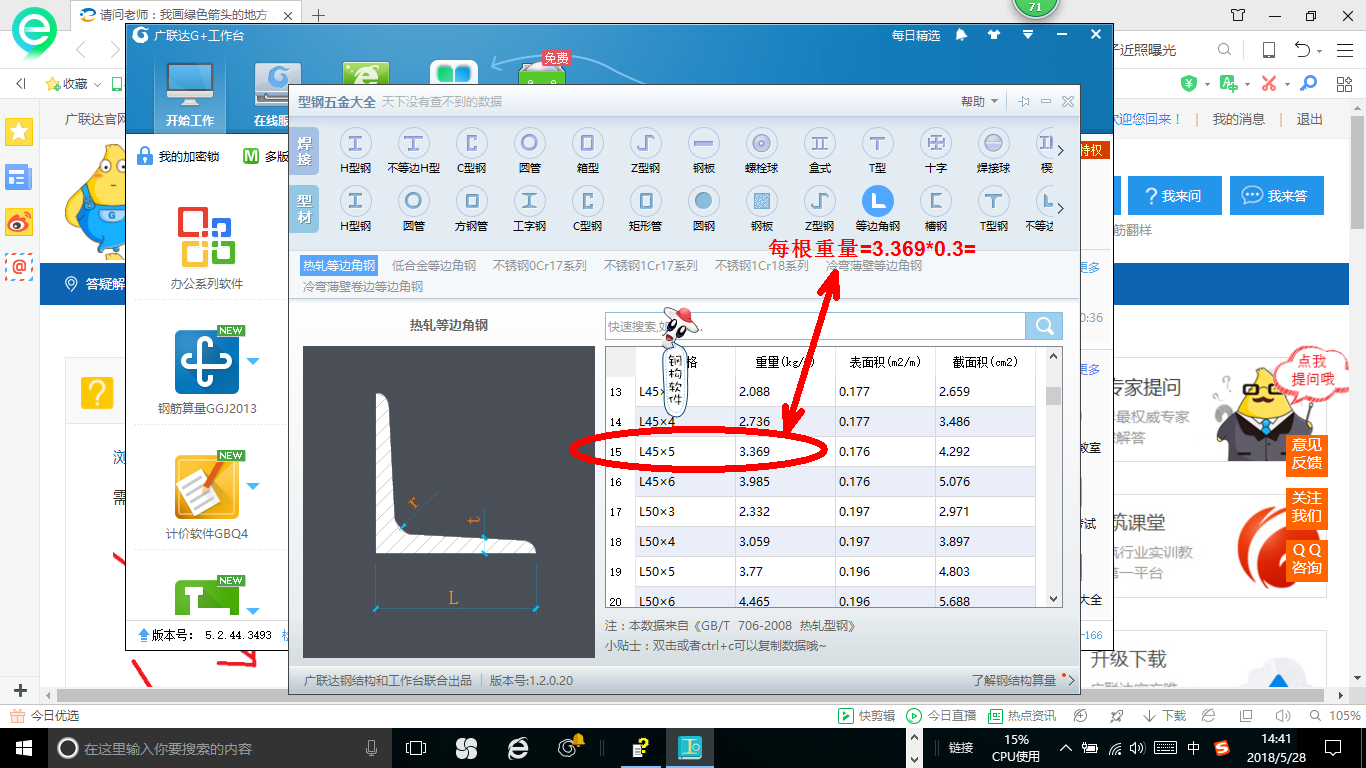Open the mail @ sidebar icon
The width and height of the screenshot is (1366, 768).
(19, 266)
